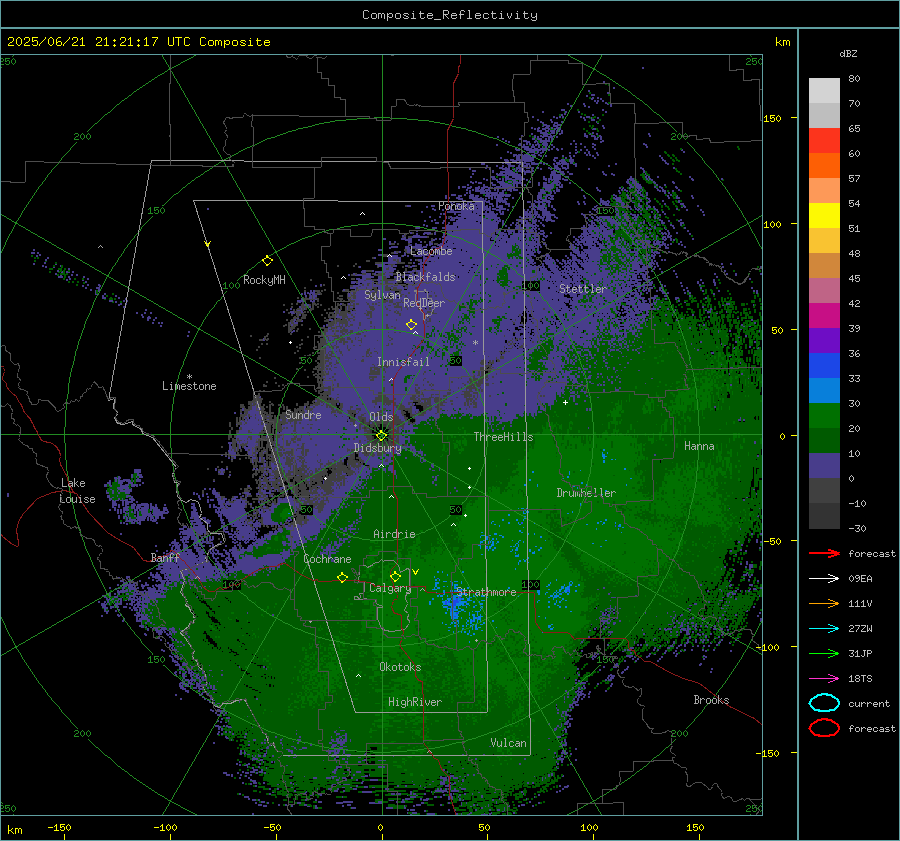
Task: Click the RockyMH label
Action: point(264,280)
